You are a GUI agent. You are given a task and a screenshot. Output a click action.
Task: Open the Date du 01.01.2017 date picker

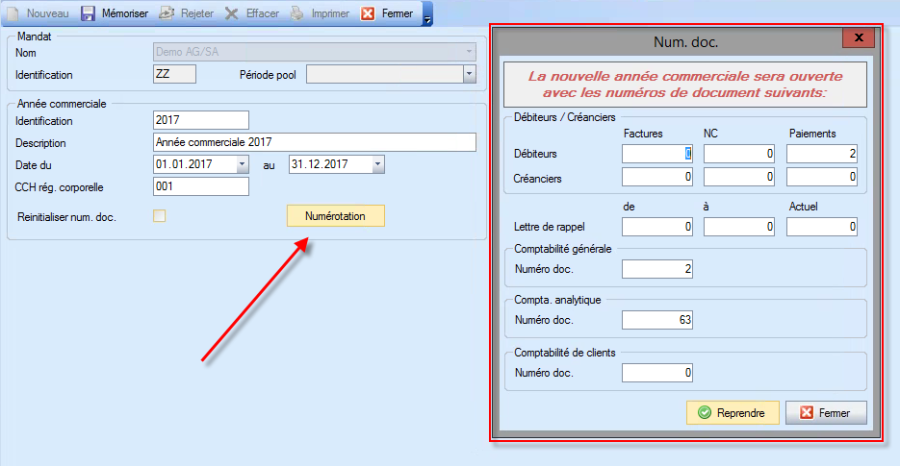coord(242,165)
